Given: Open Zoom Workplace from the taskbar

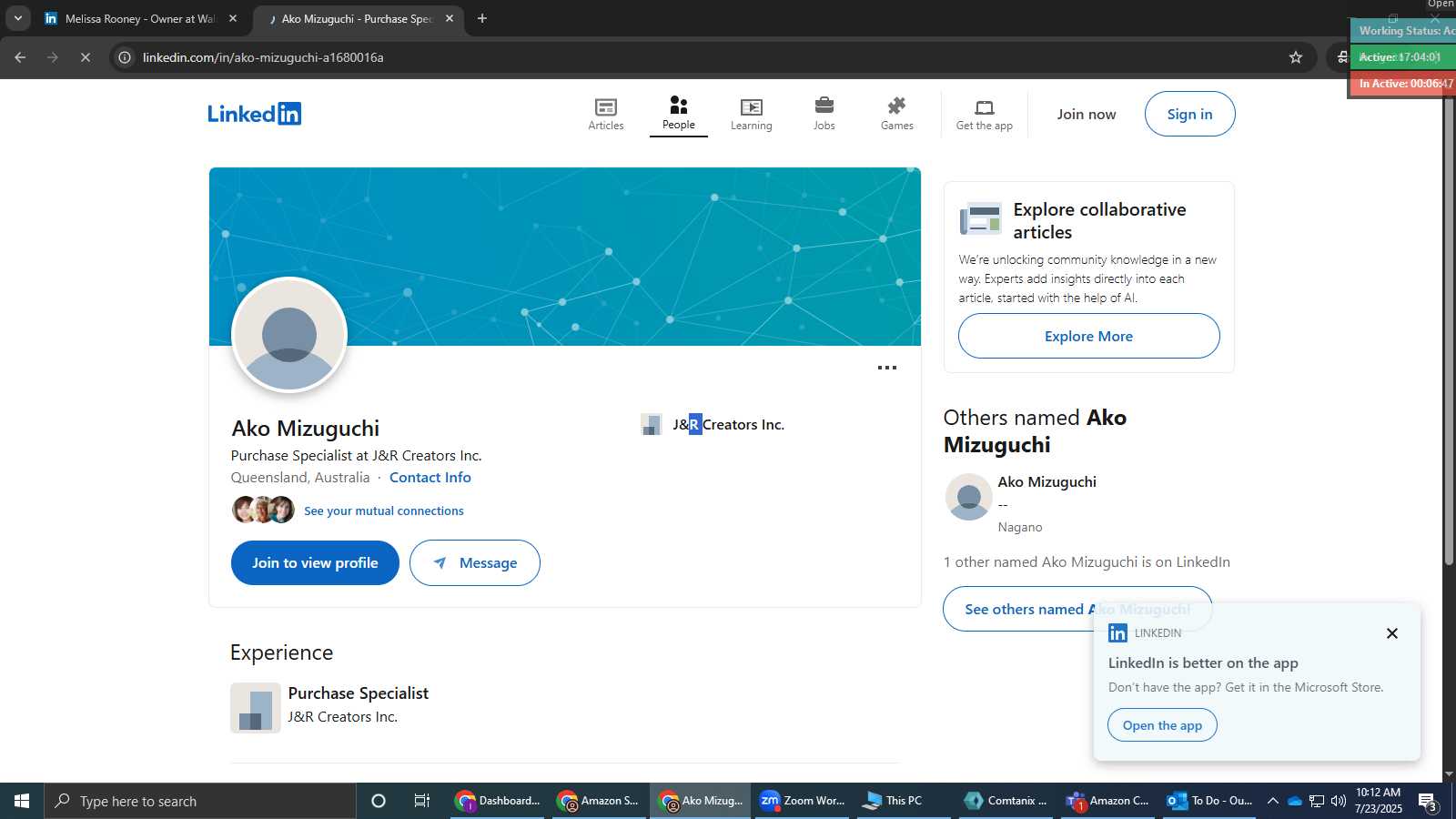Looking at the screenshot, I should click(803, 801).
